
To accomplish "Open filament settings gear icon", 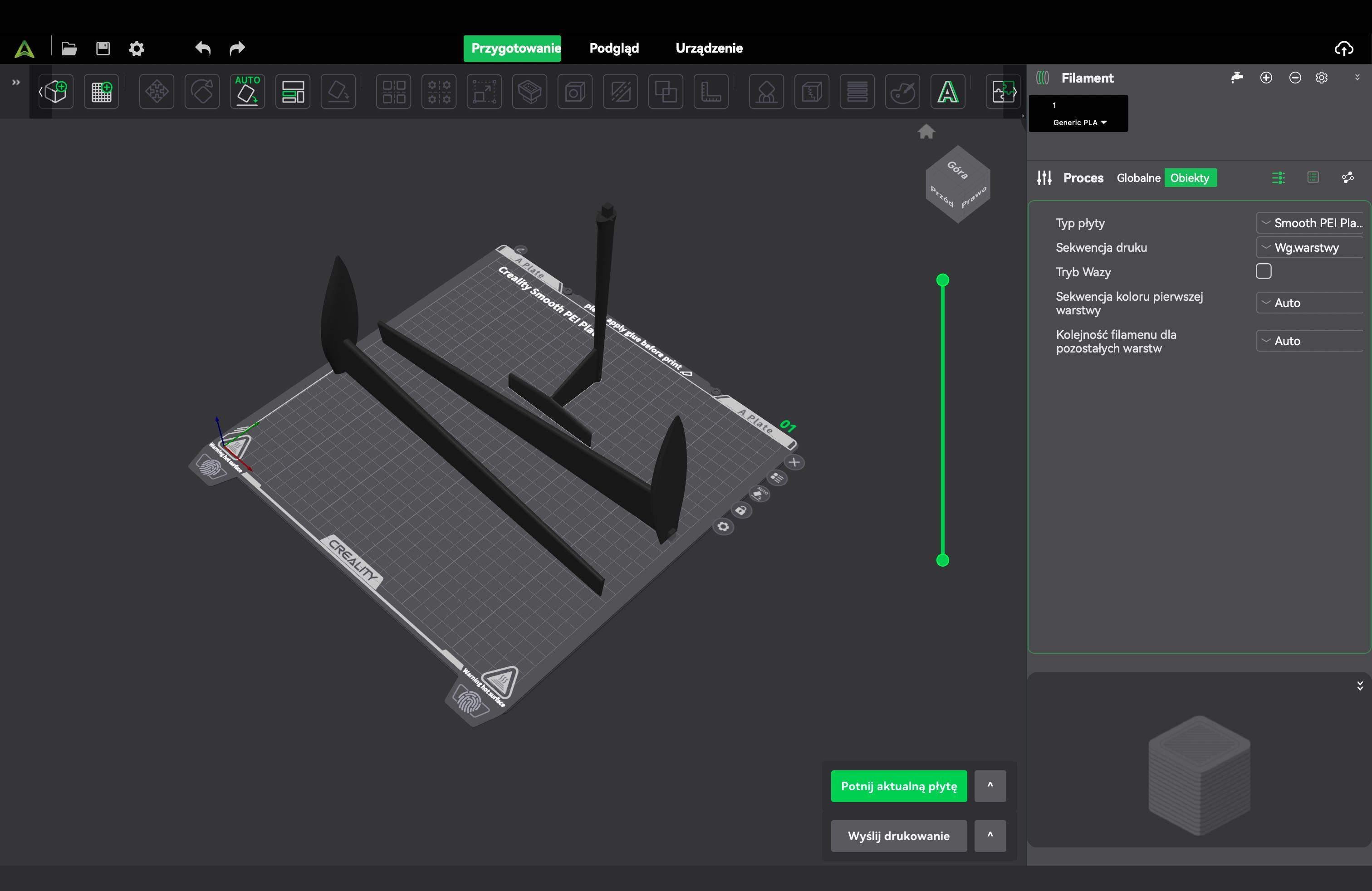I will click(1322, 78).
